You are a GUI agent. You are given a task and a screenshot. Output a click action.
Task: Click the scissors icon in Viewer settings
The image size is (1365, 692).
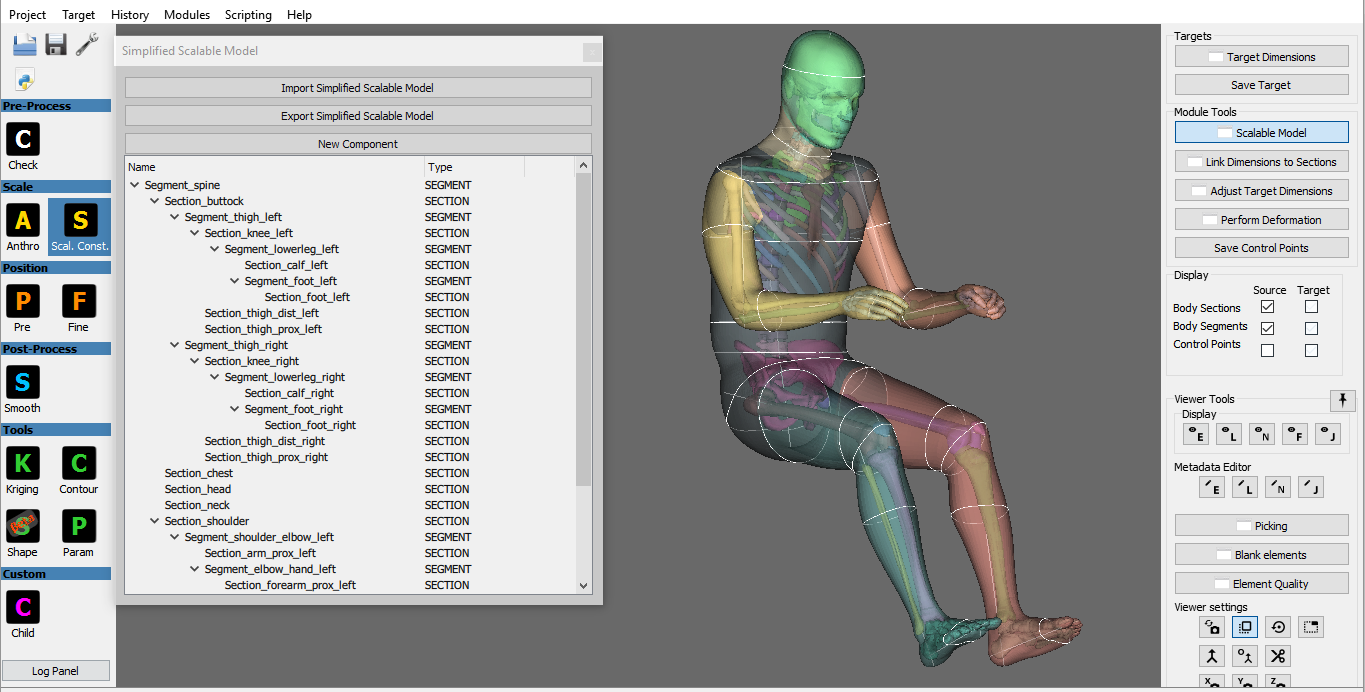pos(1278,656)
